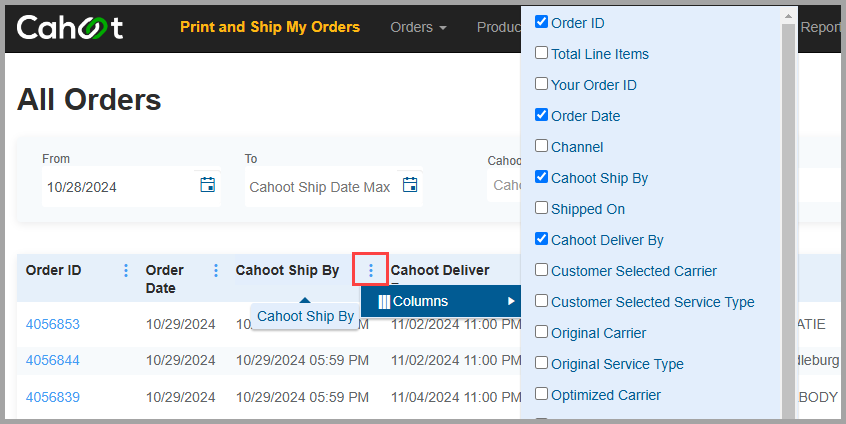Click the scrollbar up arrow in the columns list
The width and height of the screenshot is (846, 424).
tap(789, 16)
